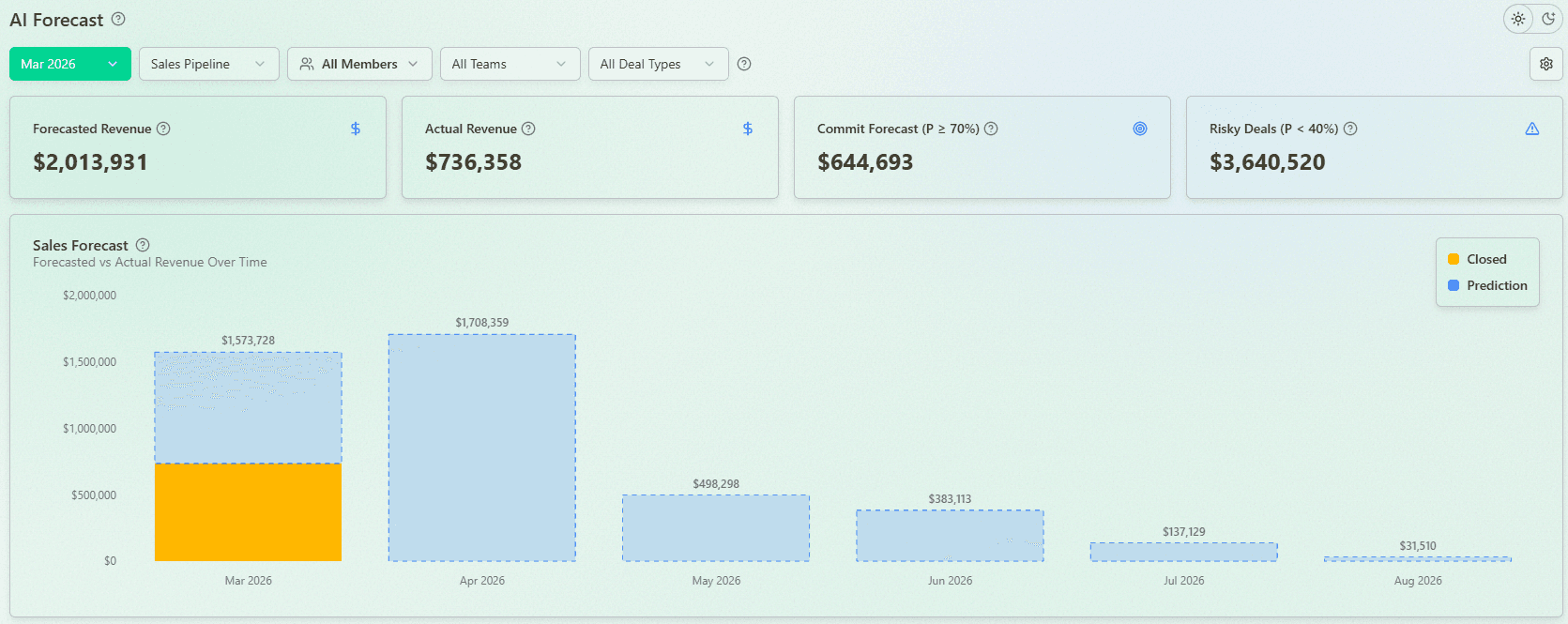Image resolution: width=1568 pixels, height=624 pixels.
Task: Open the All Deal Types dropdown
Action: coord(659,64)
